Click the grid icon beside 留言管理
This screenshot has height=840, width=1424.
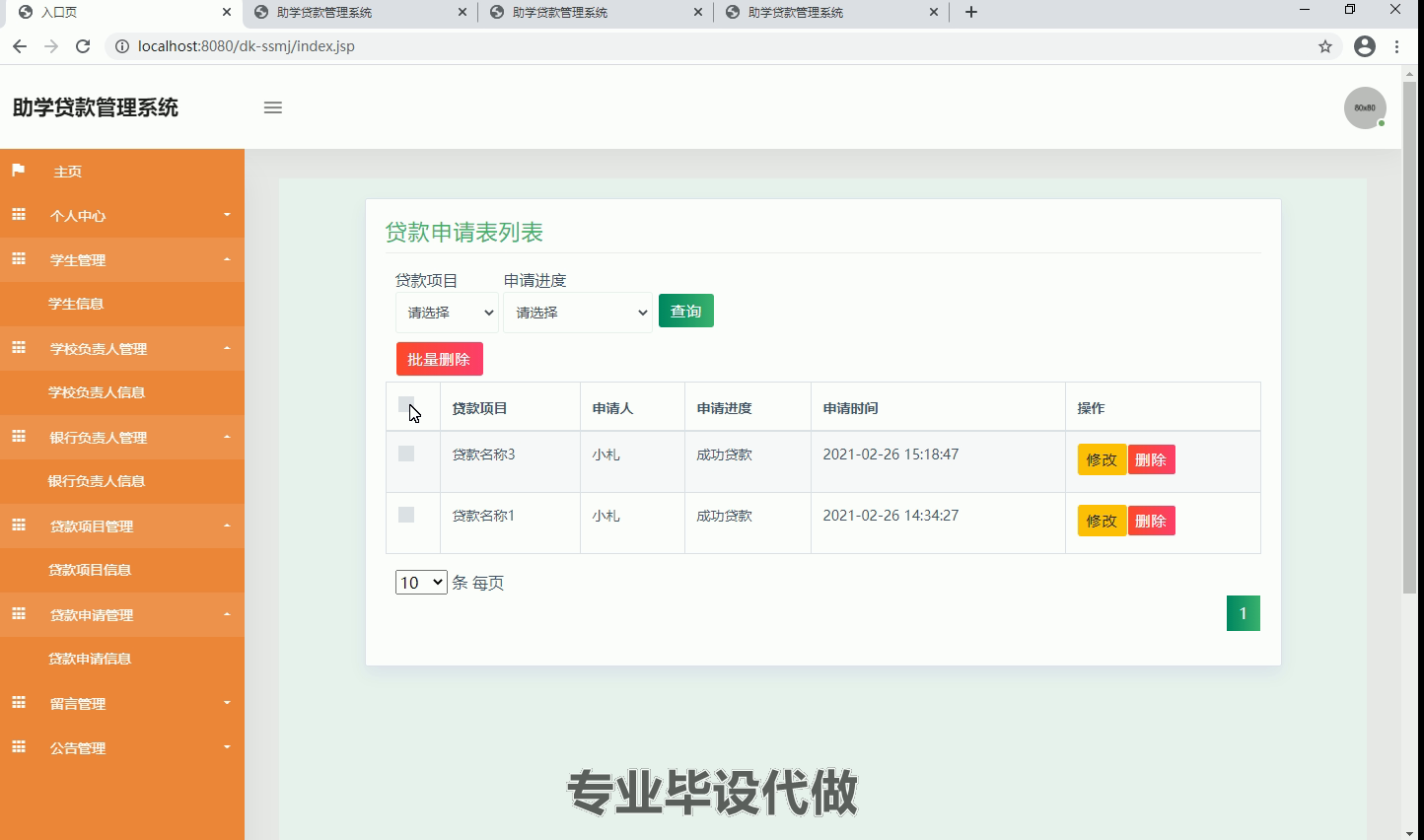[x=19, y=703]
